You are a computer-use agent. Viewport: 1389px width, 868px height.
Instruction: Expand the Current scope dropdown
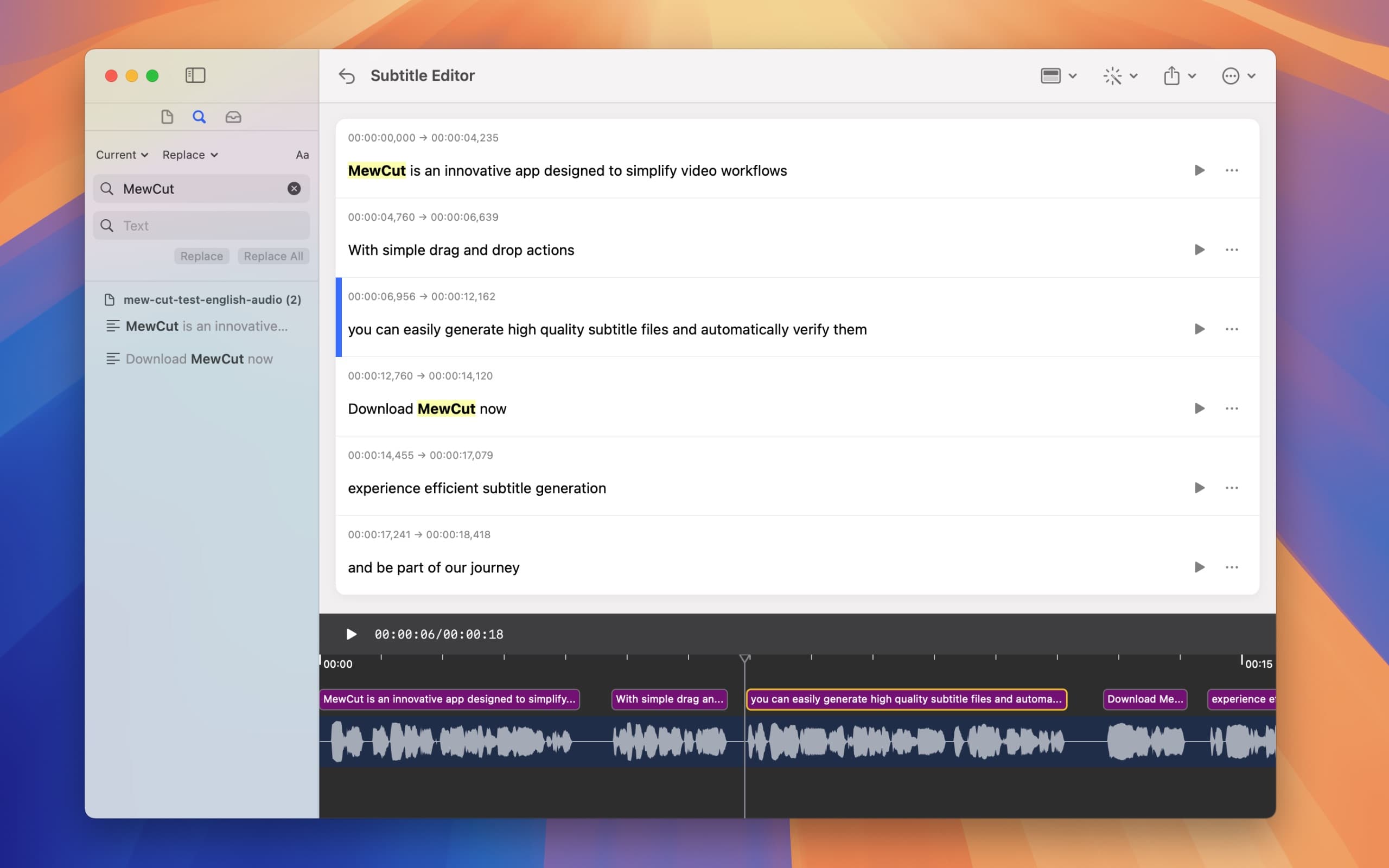[x=121, y=154]
